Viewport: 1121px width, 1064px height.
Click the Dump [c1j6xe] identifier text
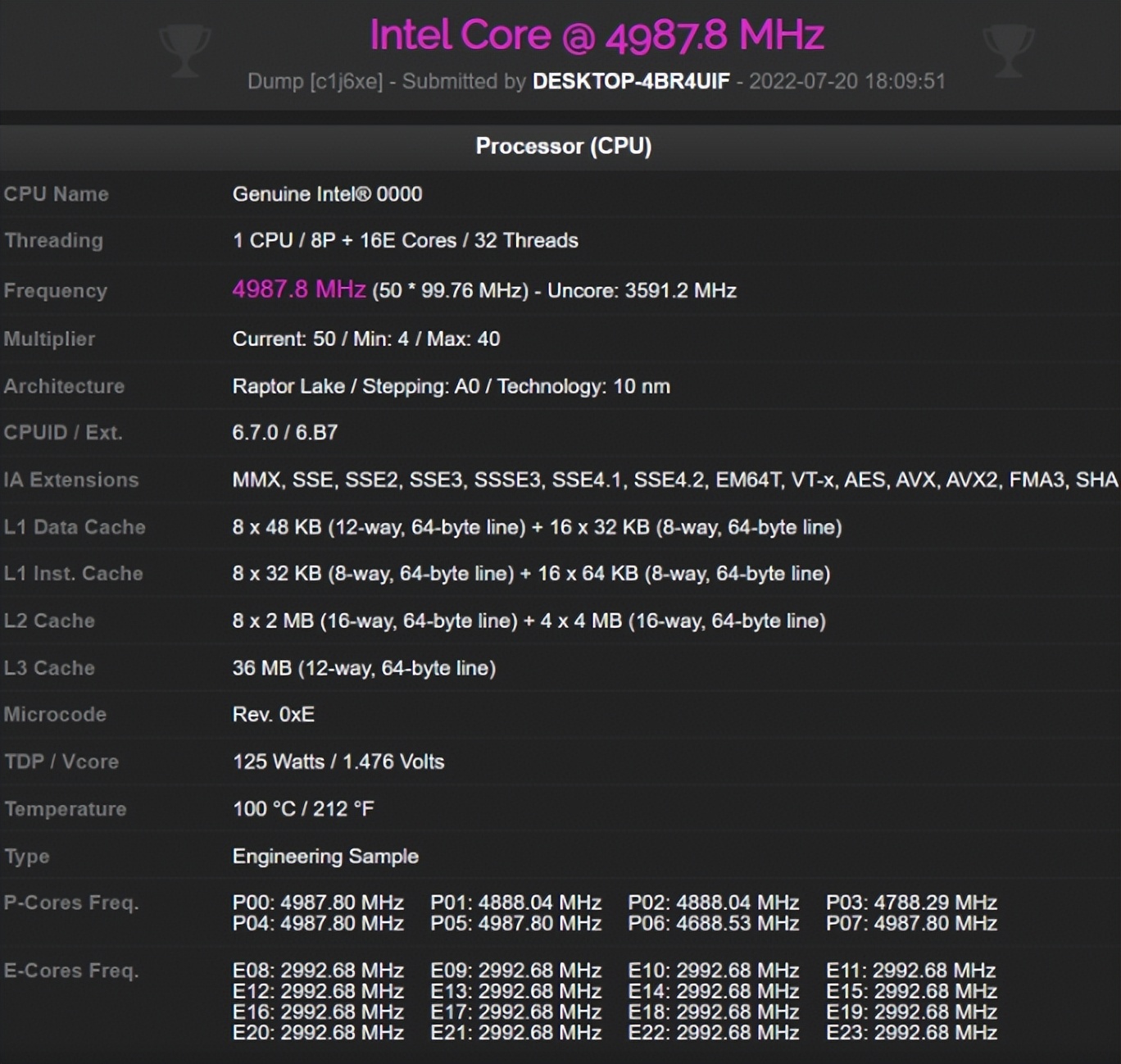pos(315,81)
